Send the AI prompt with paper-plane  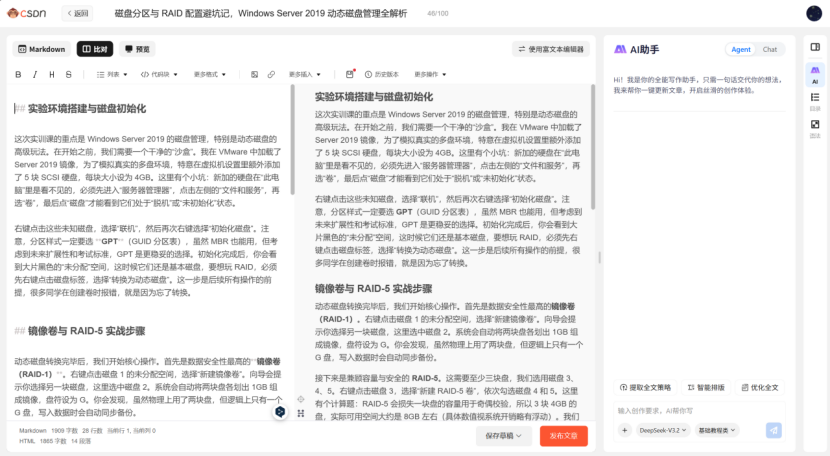[773, 431]
